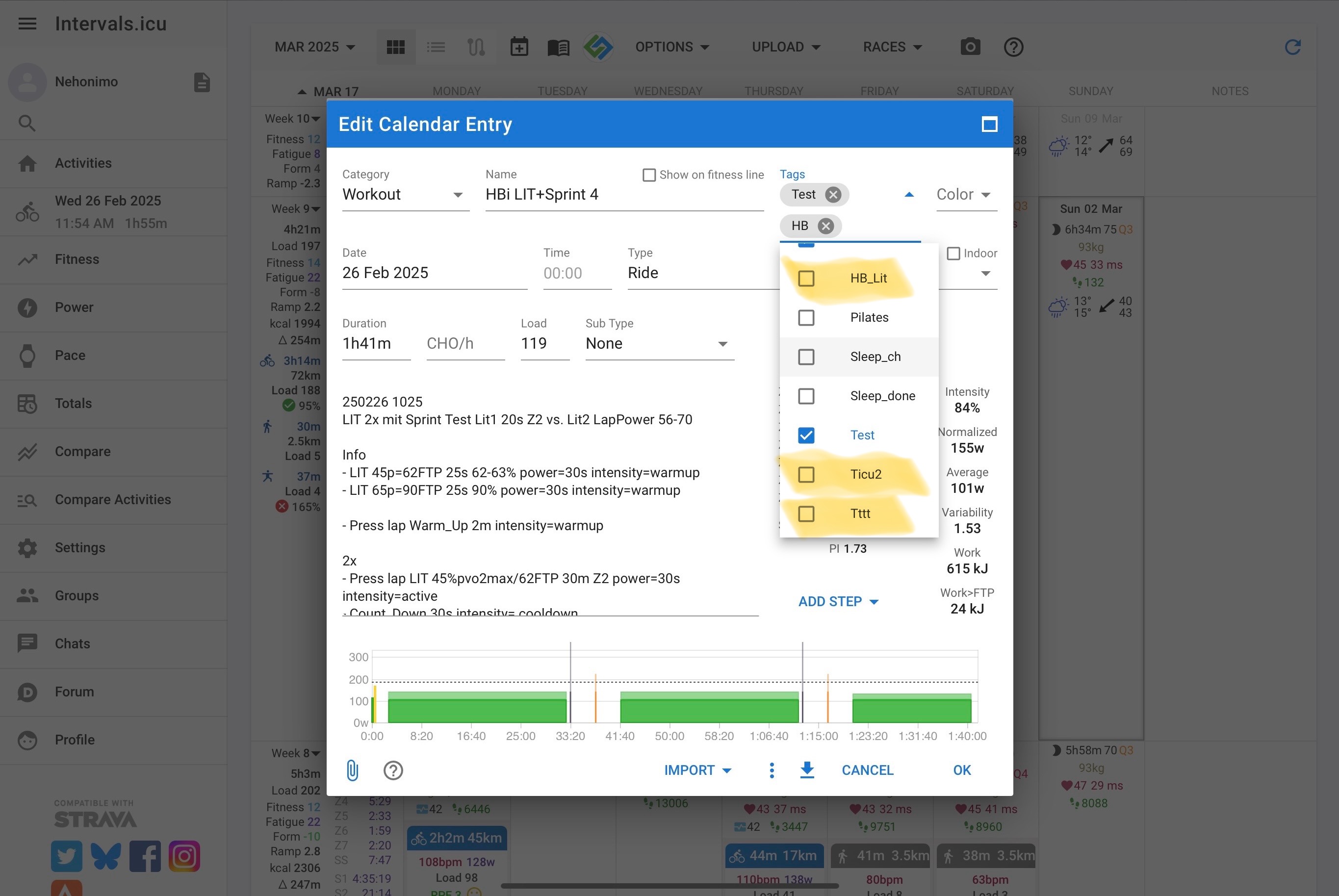Check the Tttt tag option
Screen dimensions: 1339x896
click(806, 513)
